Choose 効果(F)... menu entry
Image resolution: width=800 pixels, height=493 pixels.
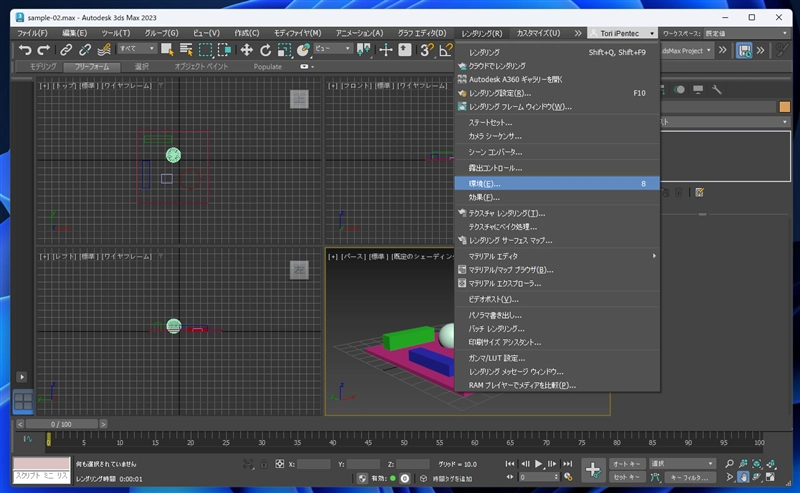point(557,198)
